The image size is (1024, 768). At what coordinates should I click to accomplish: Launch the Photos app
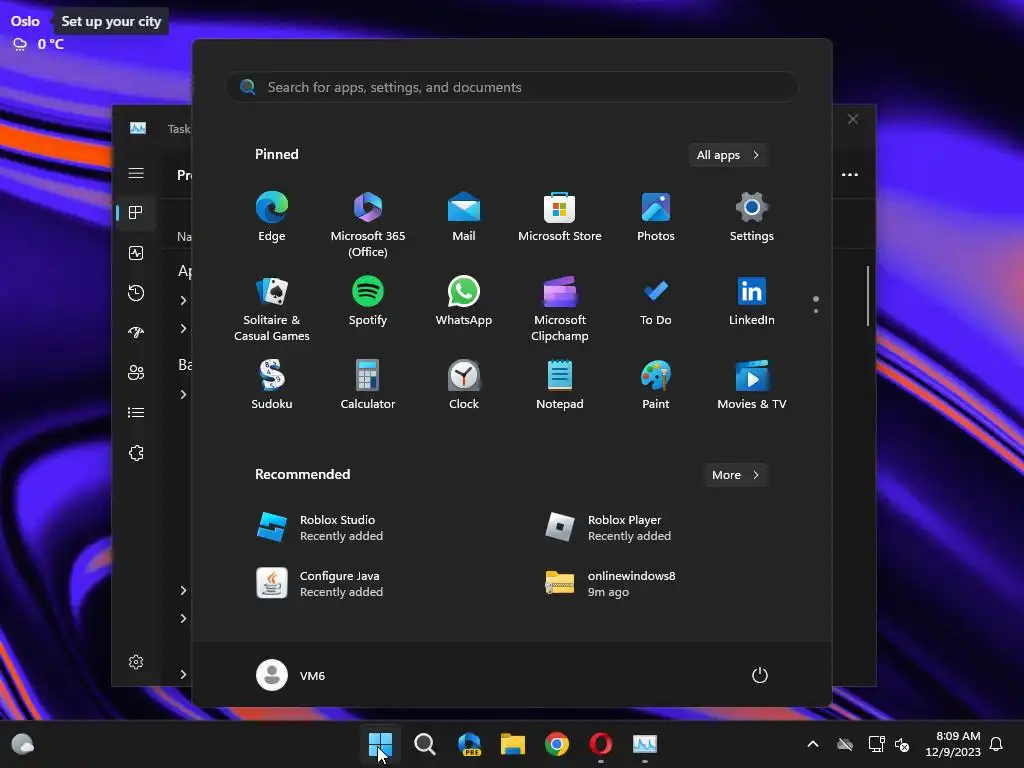[x=656, y=216]
